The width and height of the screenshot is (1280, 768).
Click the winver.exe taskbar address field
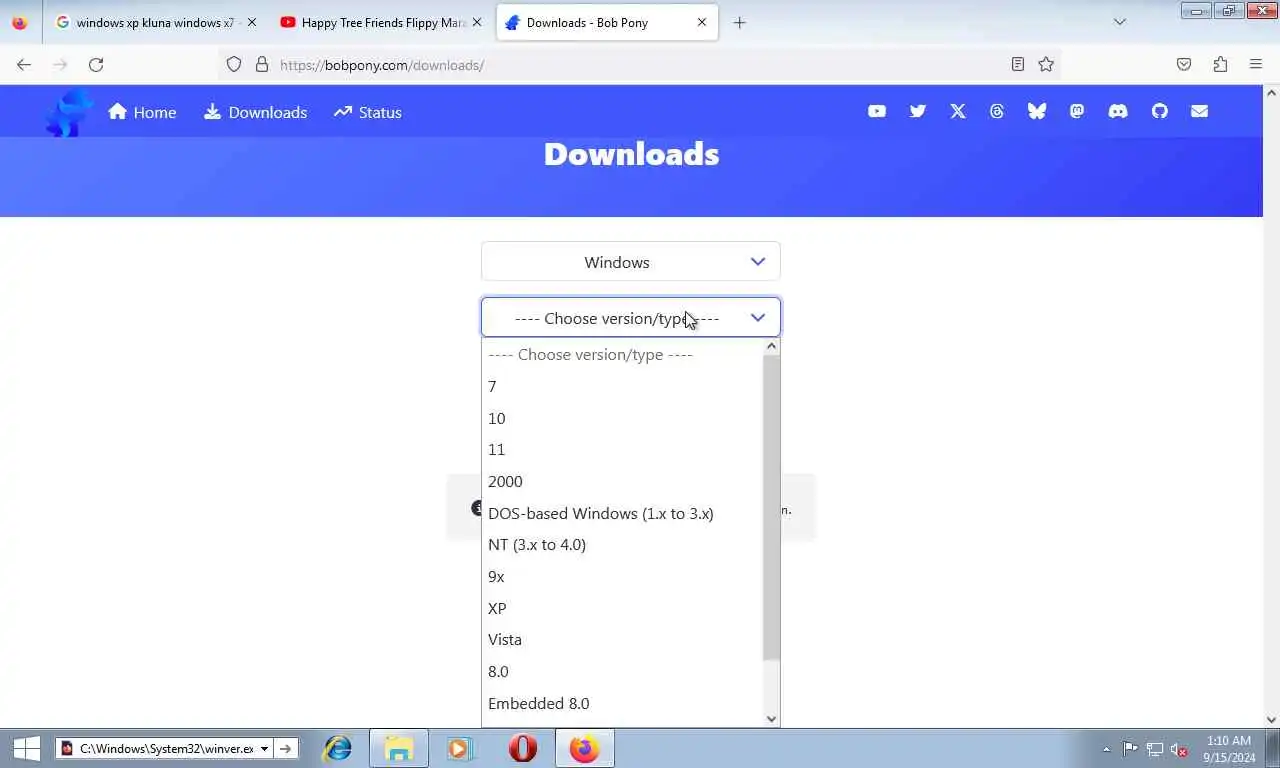coord(166,748)
